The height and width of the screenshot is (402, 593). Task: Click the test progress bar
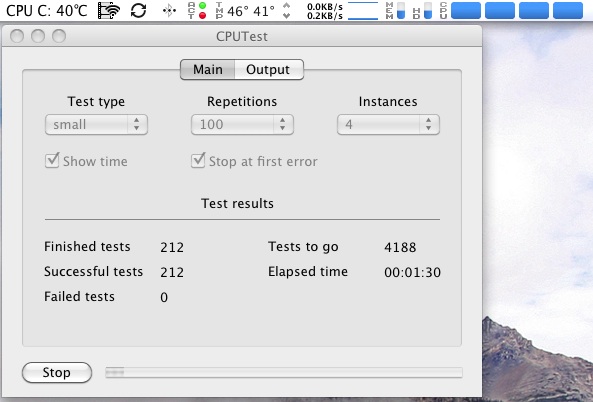(284, 373)
